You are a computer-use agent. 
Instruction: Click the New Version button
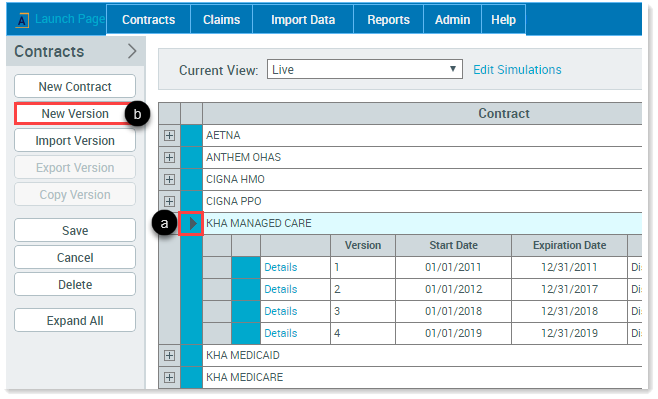(x=75, y=114)
